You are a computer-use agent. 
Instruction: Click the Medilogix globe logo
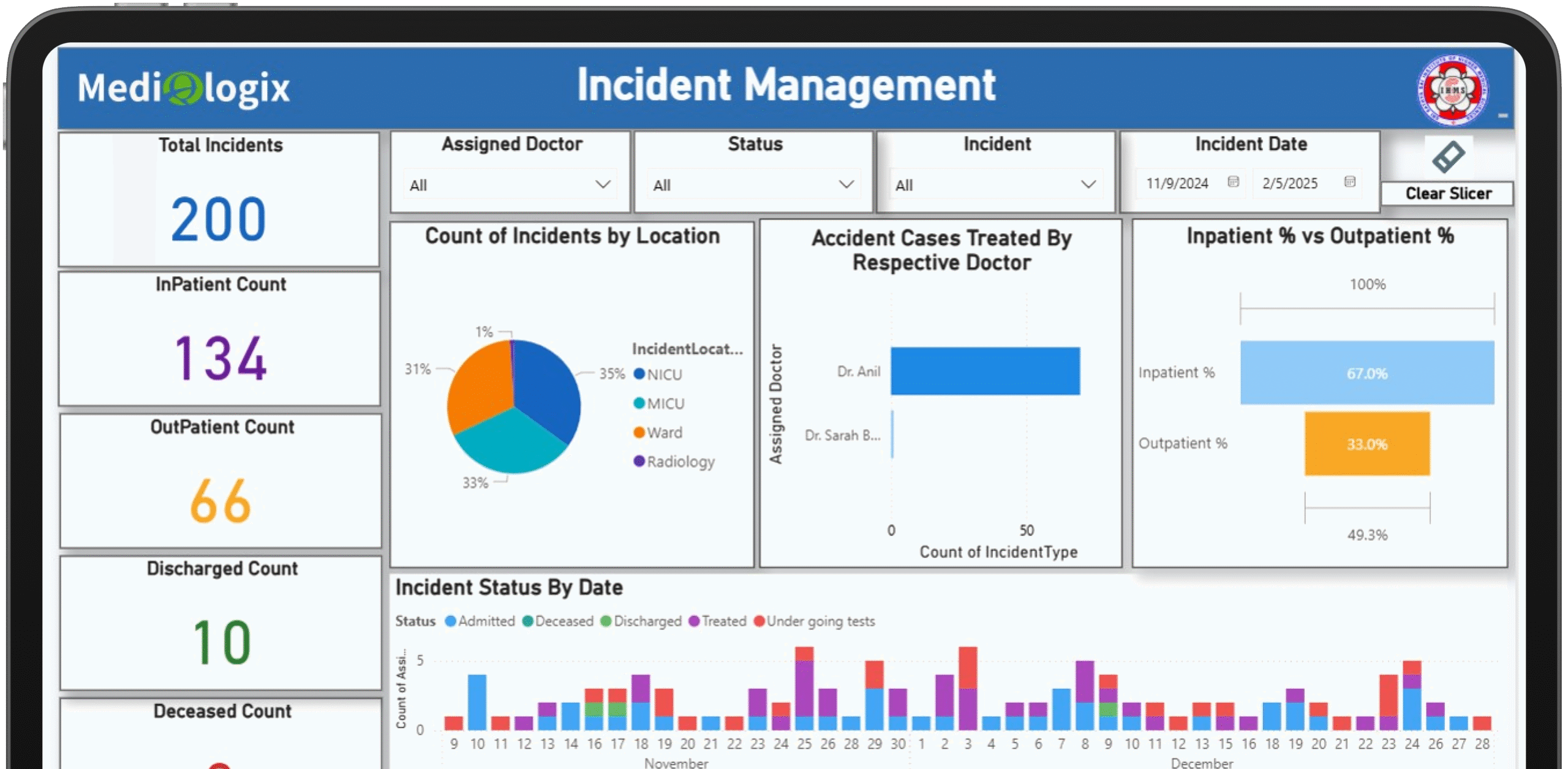183,88
